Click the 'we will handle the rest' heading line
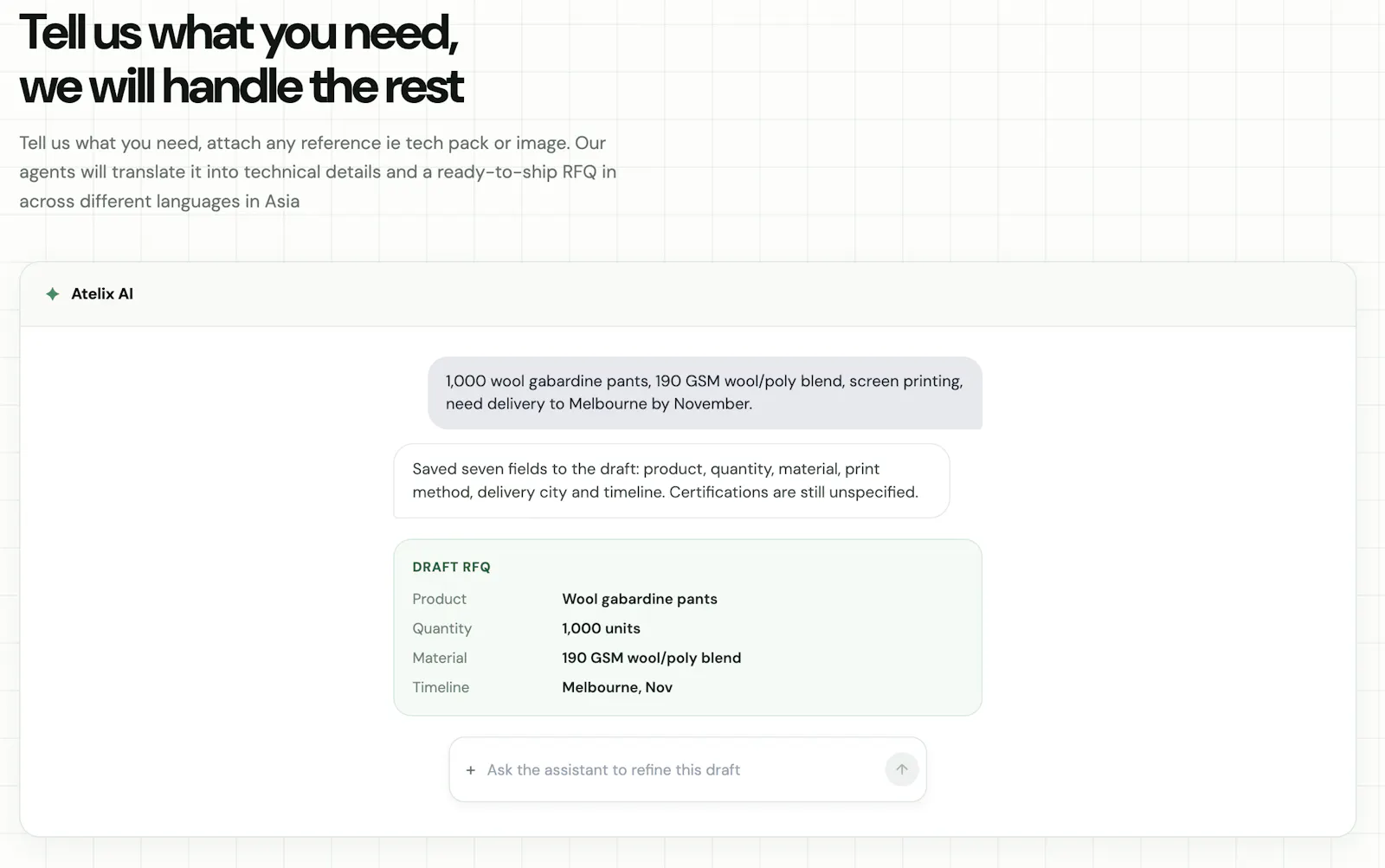This screenshot has width=1385, height=868. click(x=242, y=87)
